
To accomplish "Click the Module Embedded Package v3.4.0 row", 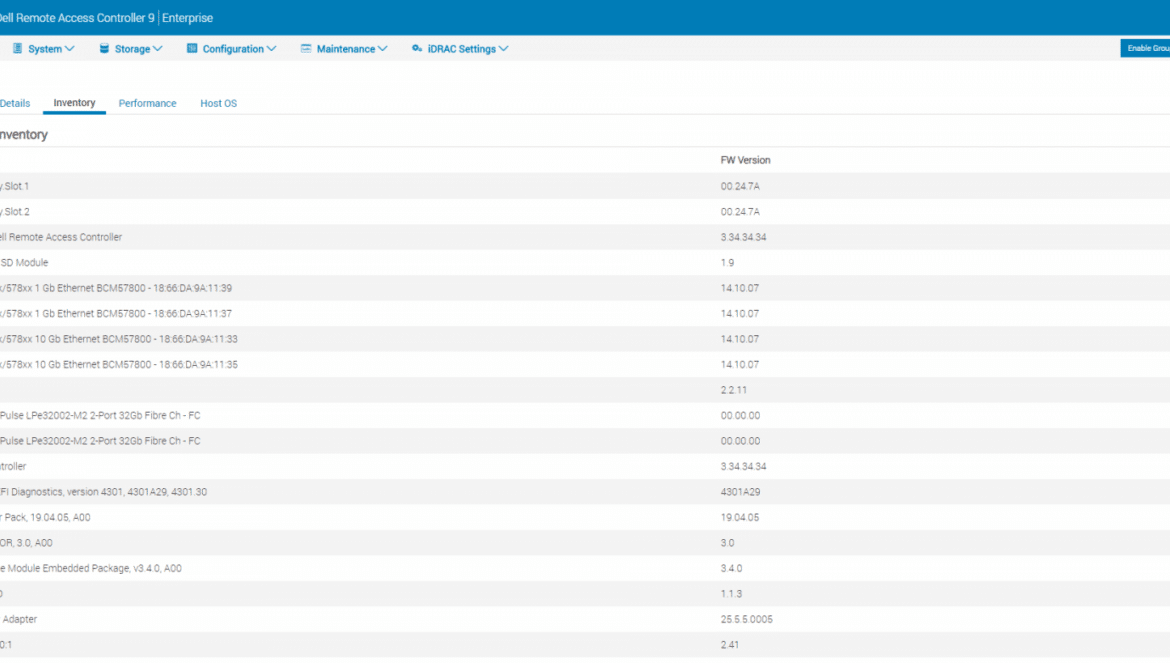I will (585, 568).
